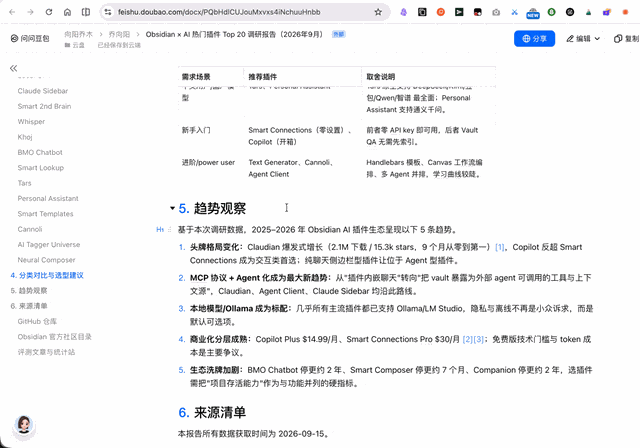Image resolution: width=640 pixels, height=448 pixels.
Task: Click the 复制 copy button
Action: [x=627, y=38]
